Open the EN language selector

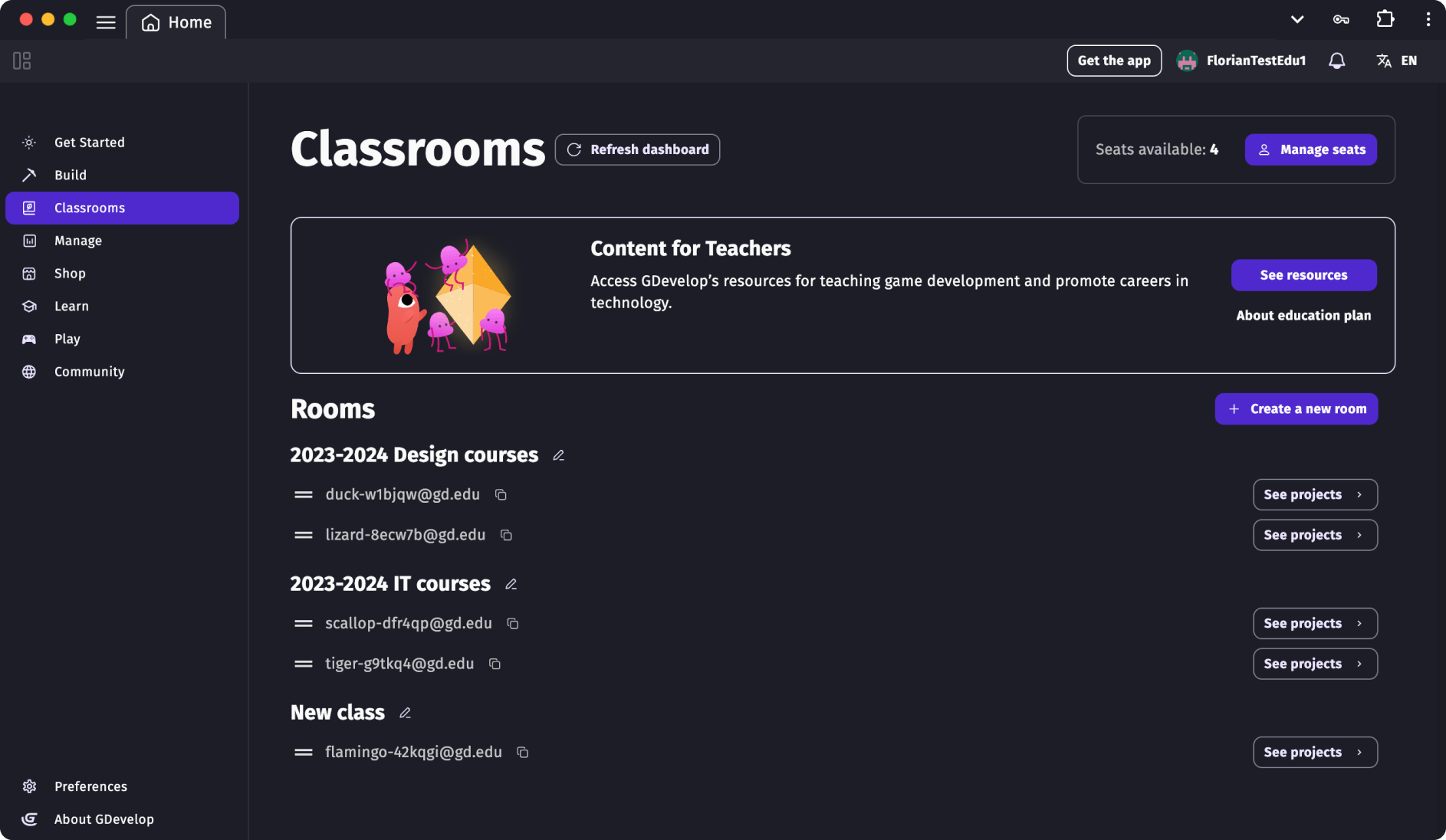(x=1397, y=61)
